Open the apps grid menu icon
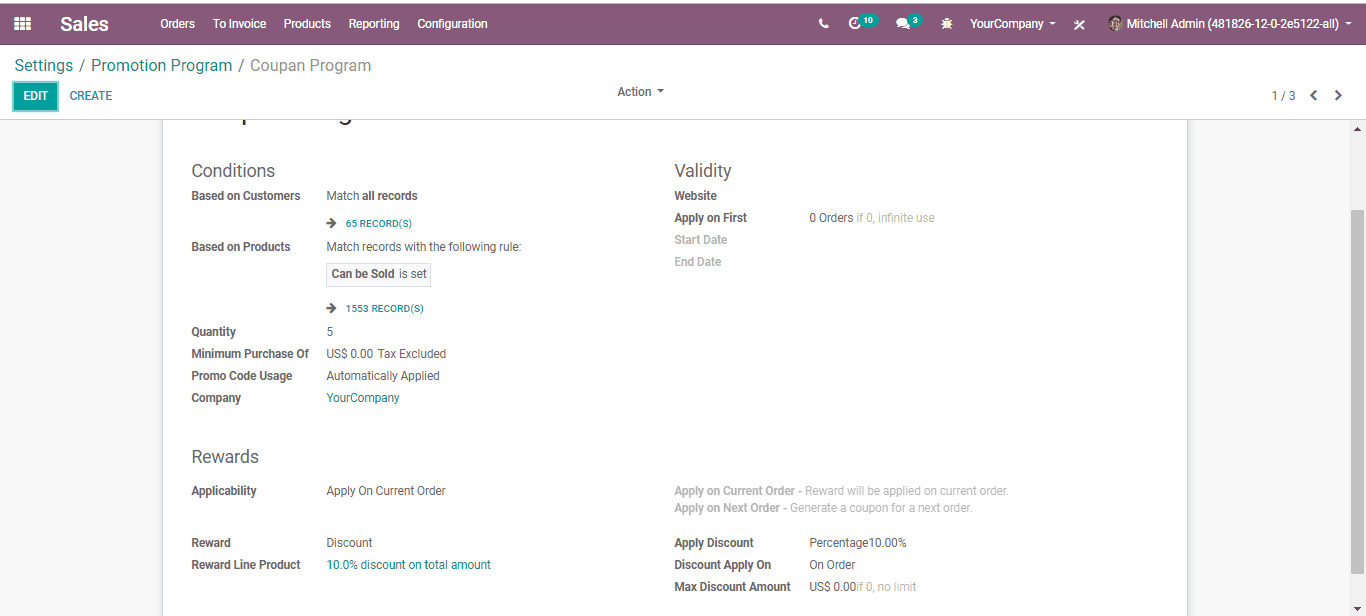Screen dimensions: 1366x616 coord(22,23)
